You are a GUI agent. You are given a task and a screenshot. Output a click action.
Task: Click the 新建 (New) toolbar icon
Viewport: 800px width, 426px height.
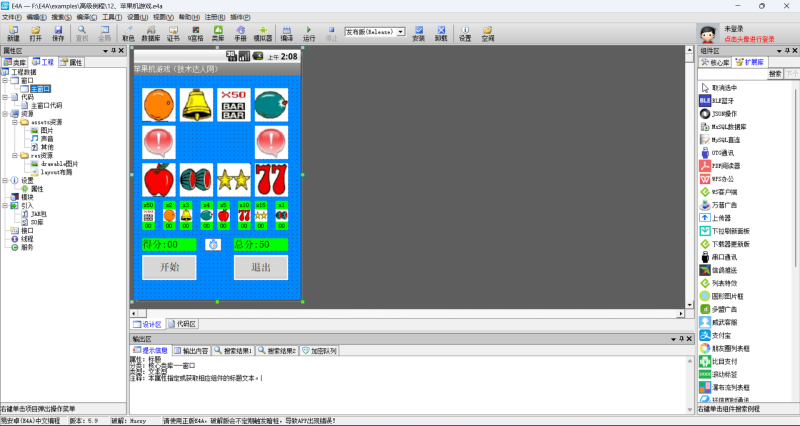13,34
